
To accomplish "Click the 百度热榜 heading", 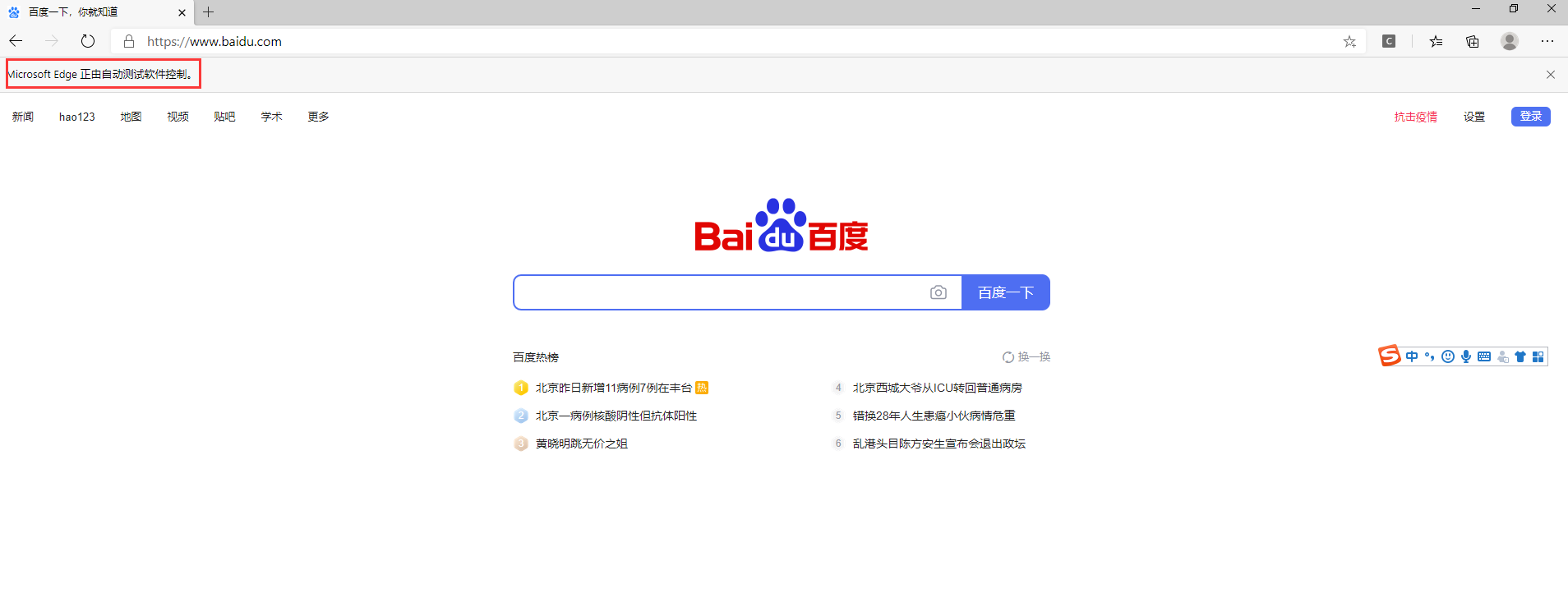I will pos(536,357).
